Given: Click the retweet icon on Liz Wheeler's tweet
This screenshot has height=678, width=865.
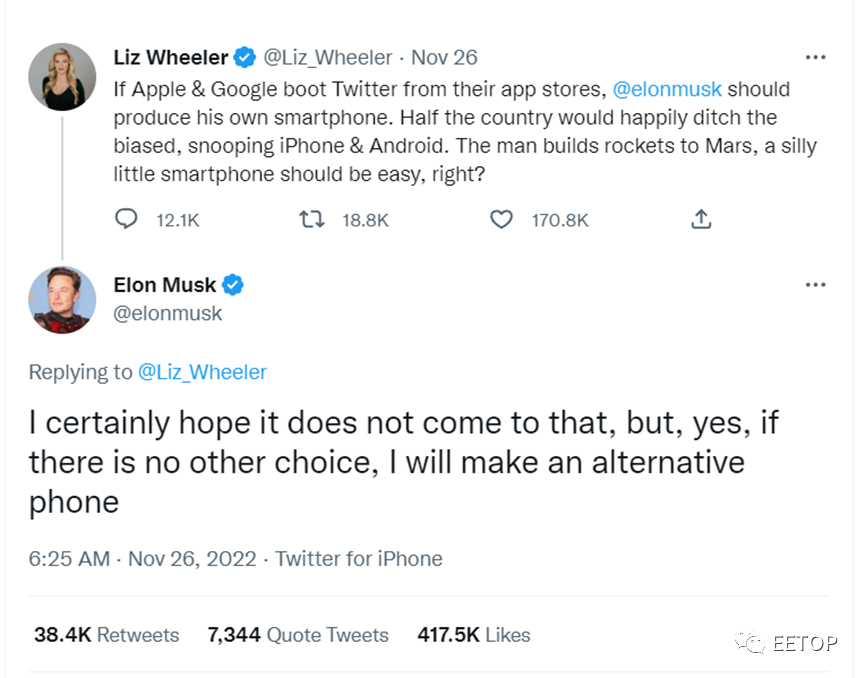Looking at the screenshot, I should [x=312, y=219].
